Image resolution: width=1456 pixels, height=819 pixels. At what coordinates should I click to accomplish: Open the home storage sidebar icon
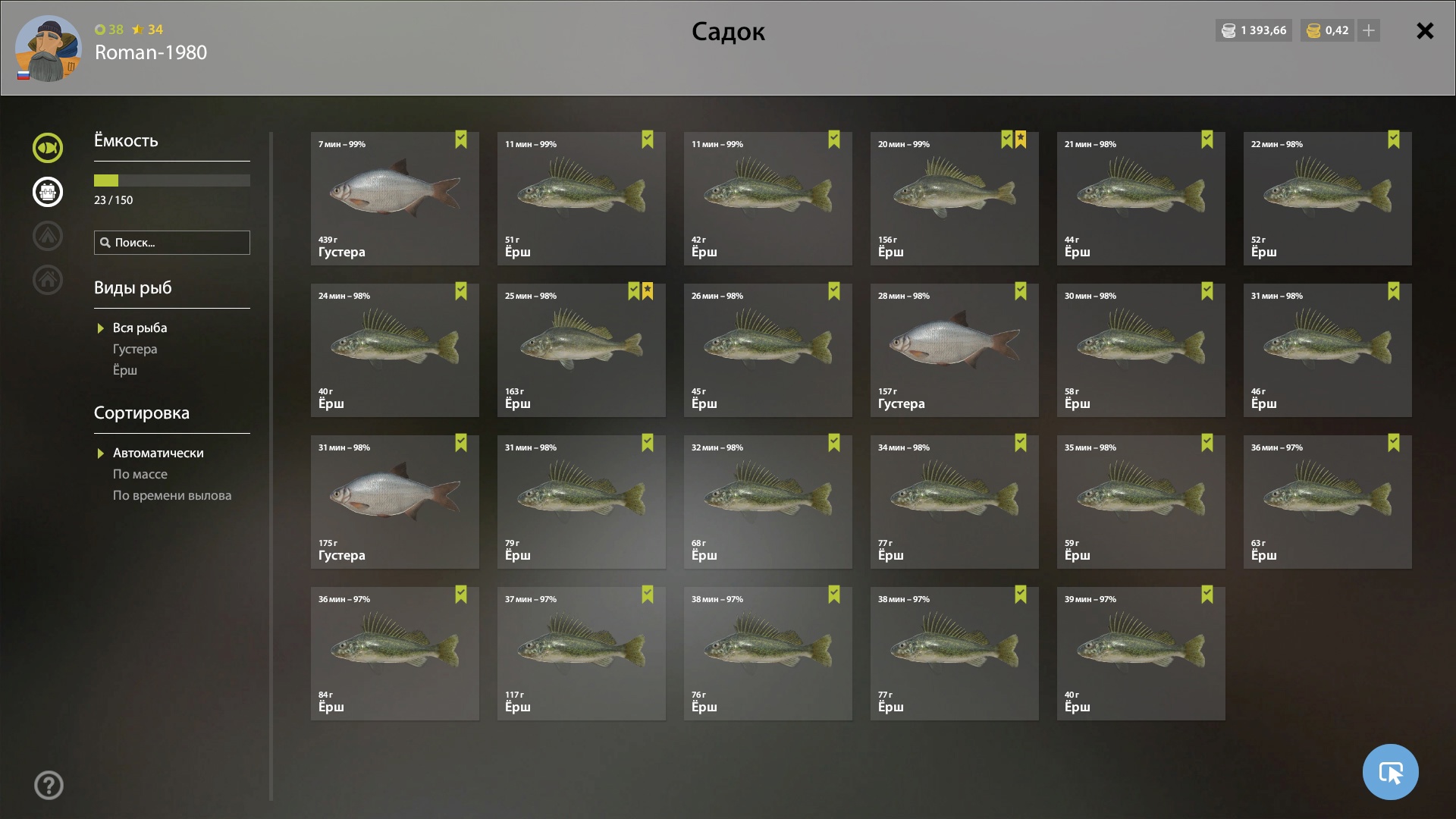pyautogui.click(x=48, y=280)
